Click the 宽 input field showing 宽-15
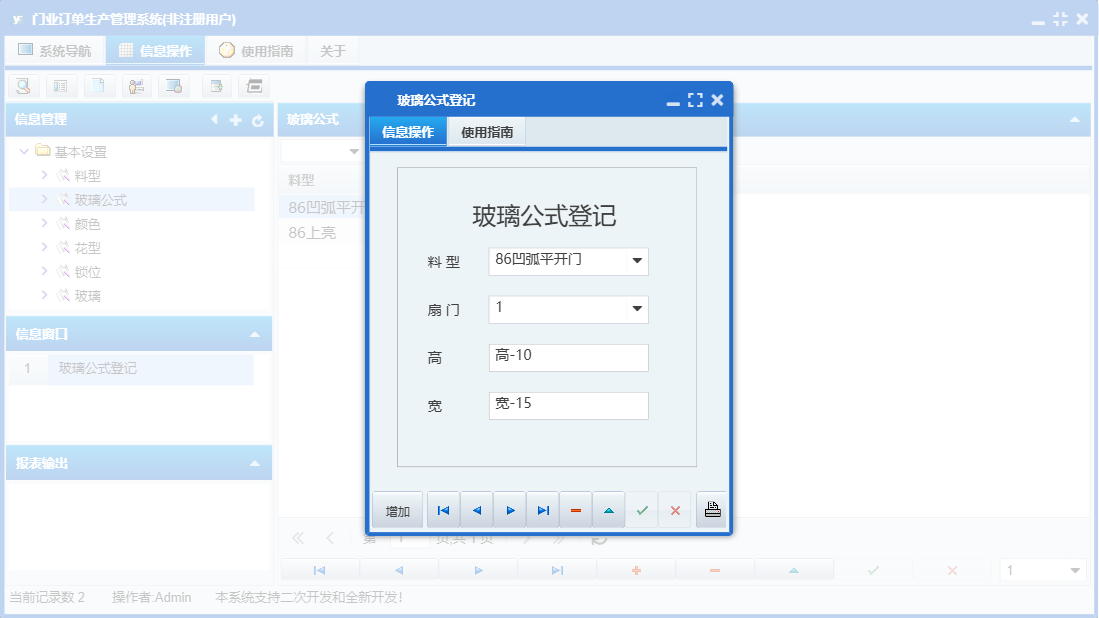 click(568, 405)
